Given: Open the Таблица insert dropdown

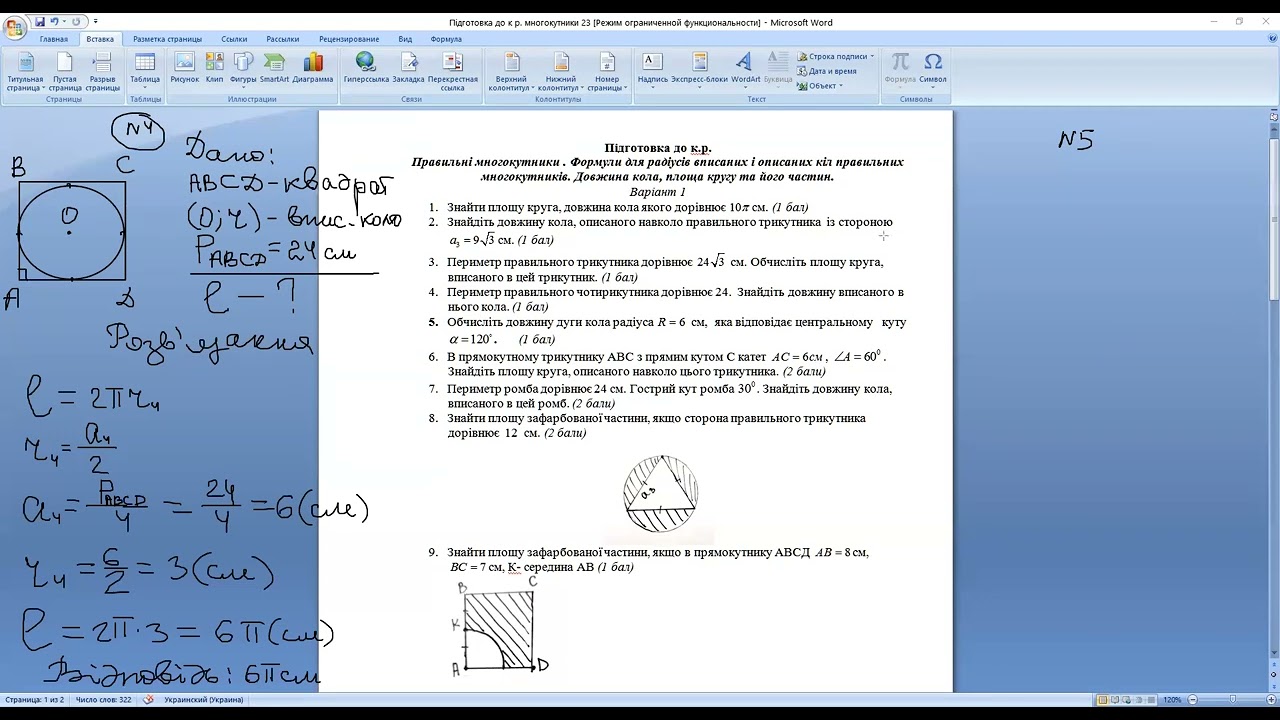Looking at the screenshot, I should 145,70.
